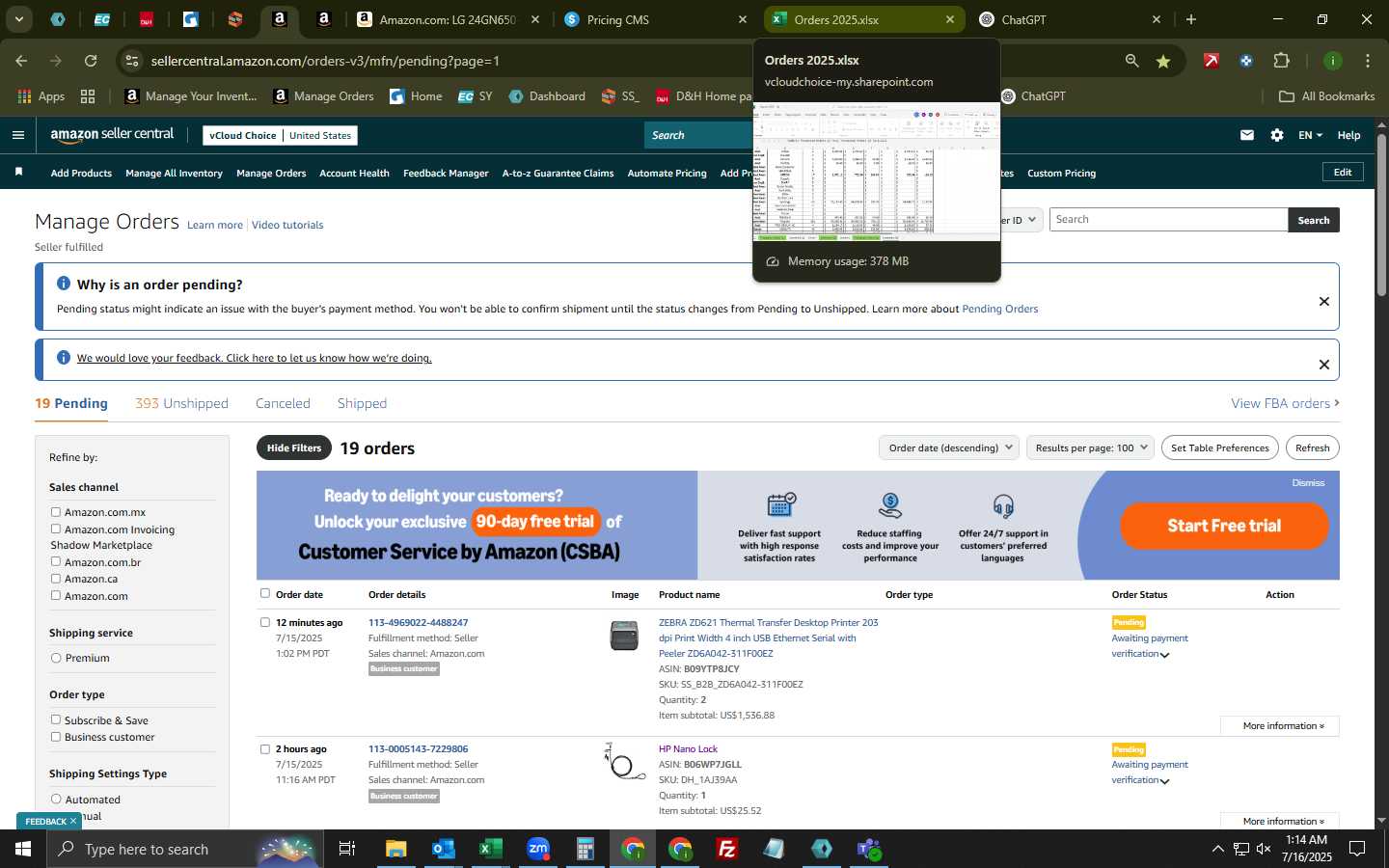Switch to the Pricing CMS browser tab
The height and width of the screenshot is (868, 1389).
656,19
